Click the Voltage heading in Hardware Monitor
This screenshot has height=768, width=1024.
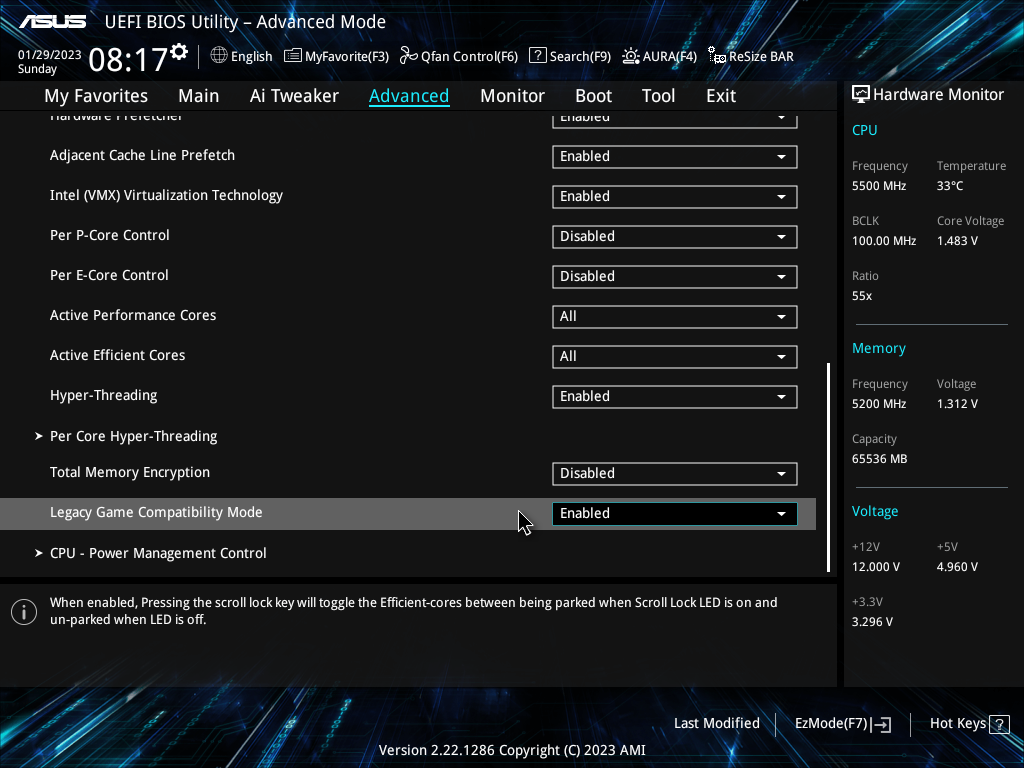coord(875,511)
